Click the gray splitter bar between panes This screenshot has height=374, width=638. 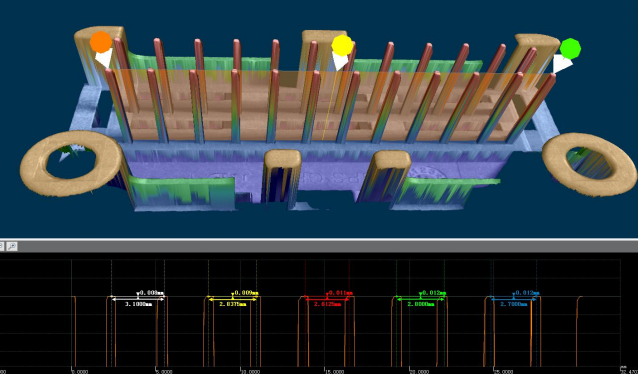319,239
